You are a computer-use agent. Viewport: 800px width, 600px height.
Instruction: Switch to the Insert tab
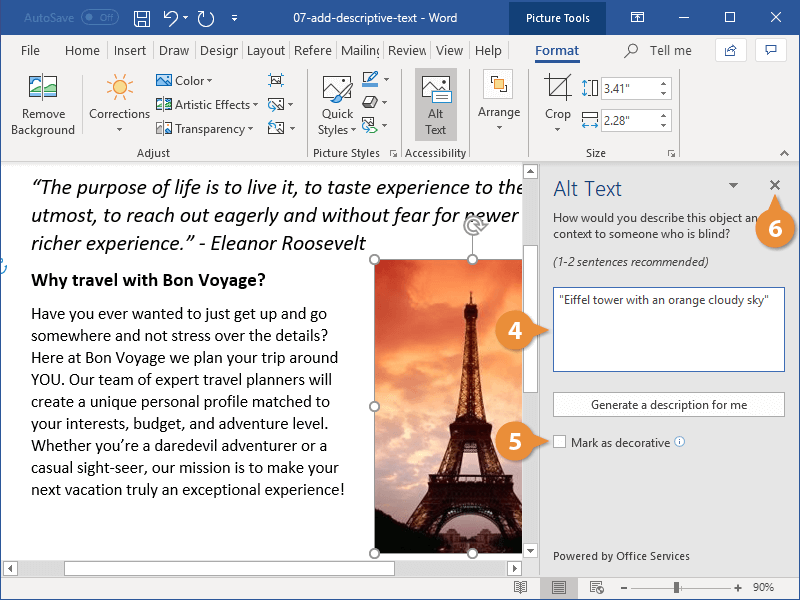(x=130, y=51)
